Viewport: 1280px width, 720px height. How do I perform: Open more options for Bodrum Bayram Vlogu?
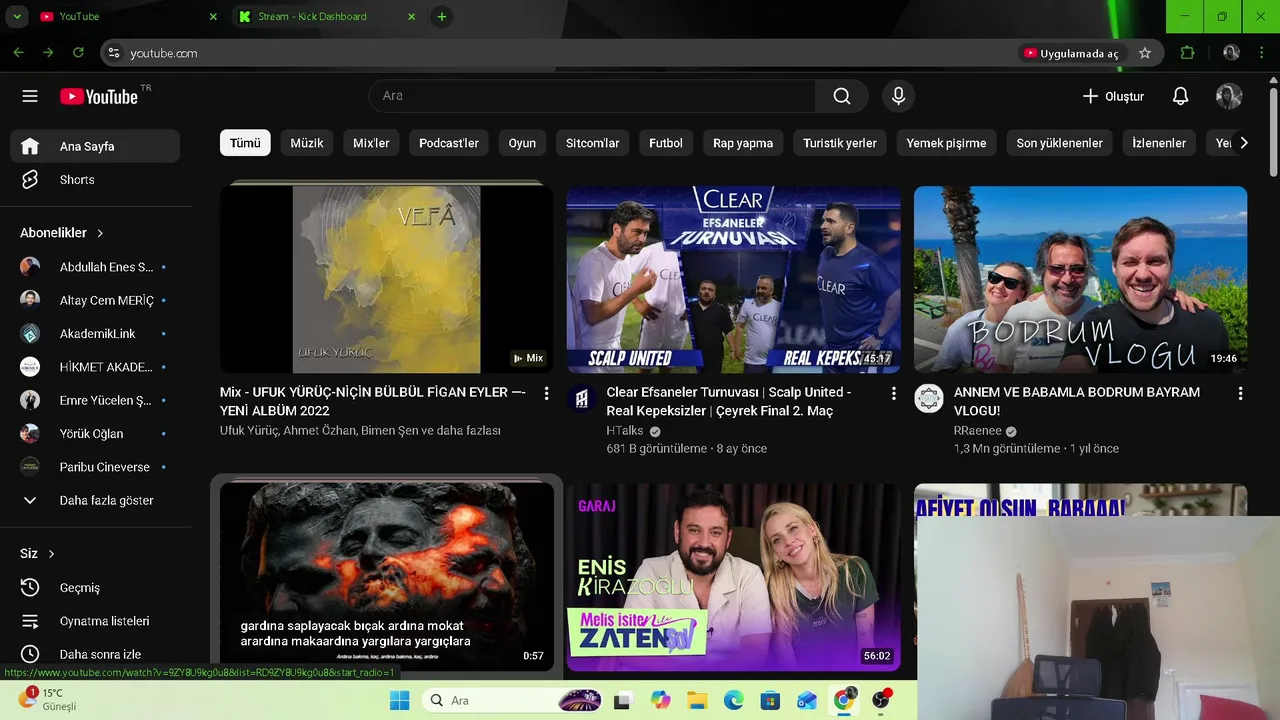[1240, 394]
